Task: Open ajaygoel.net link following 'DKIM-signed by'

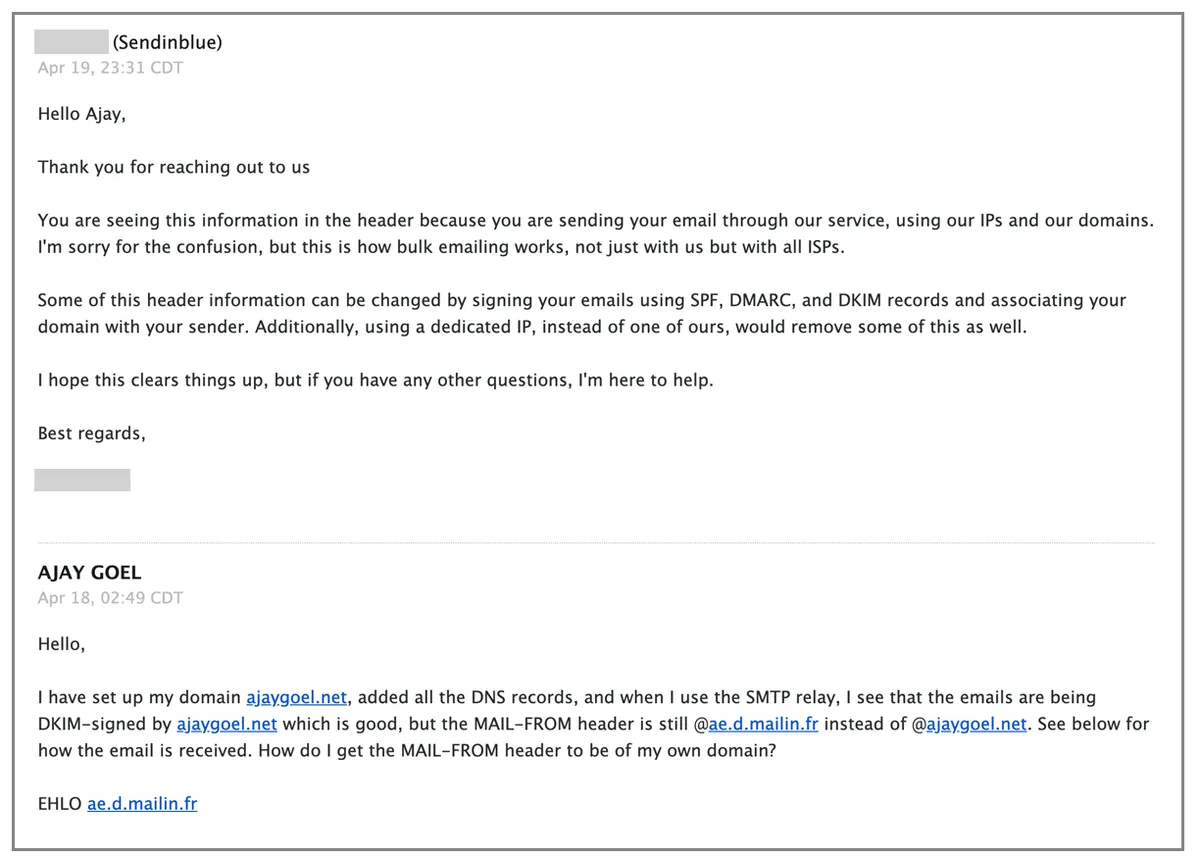Action: (x=227, y=723)
